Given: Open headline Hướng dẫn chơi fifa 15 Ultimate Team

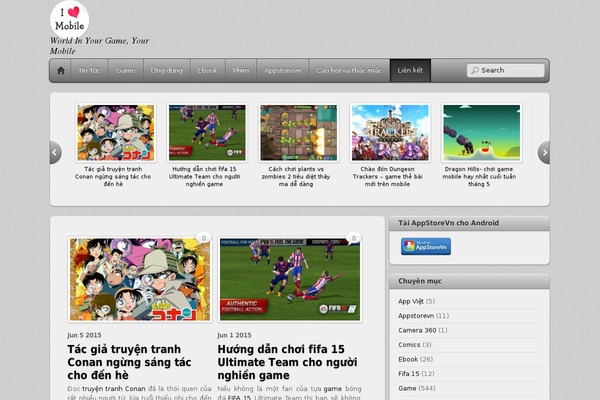Looking at the screenshot, I should click(x=287, y=362).
